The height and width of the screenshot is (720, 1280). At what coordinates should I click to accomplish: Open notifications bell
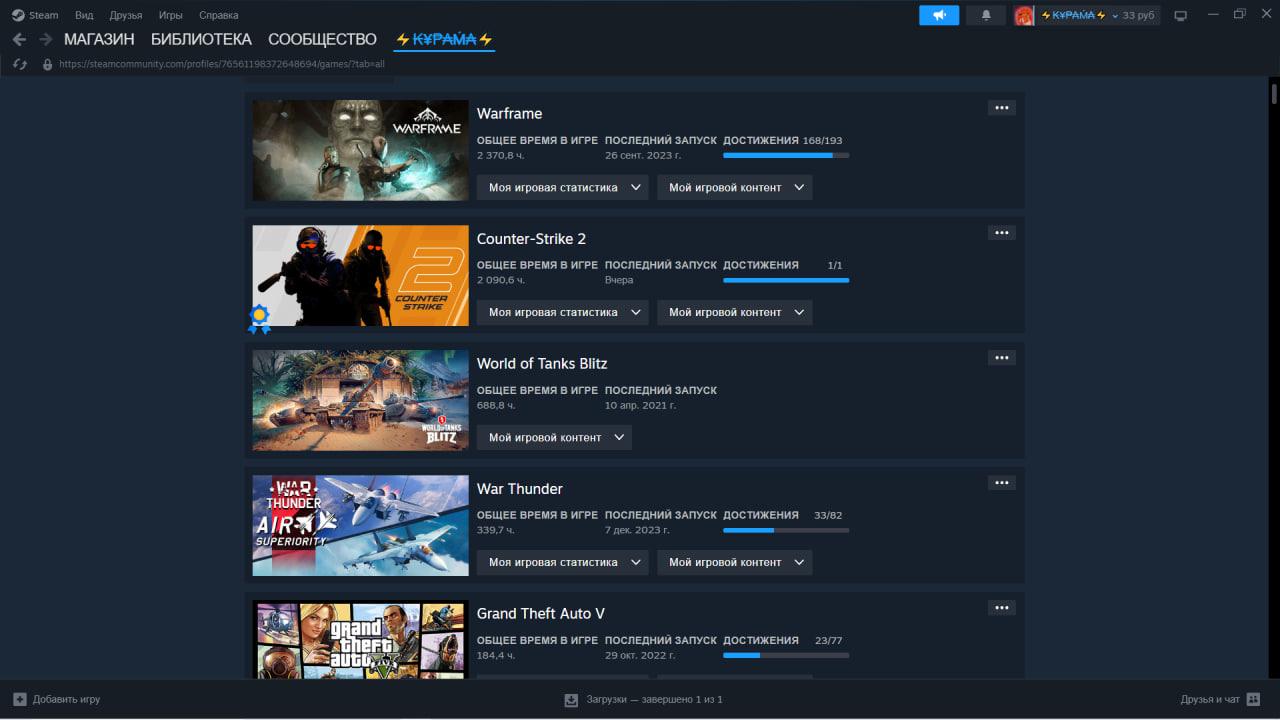click(x=986, y=15)
